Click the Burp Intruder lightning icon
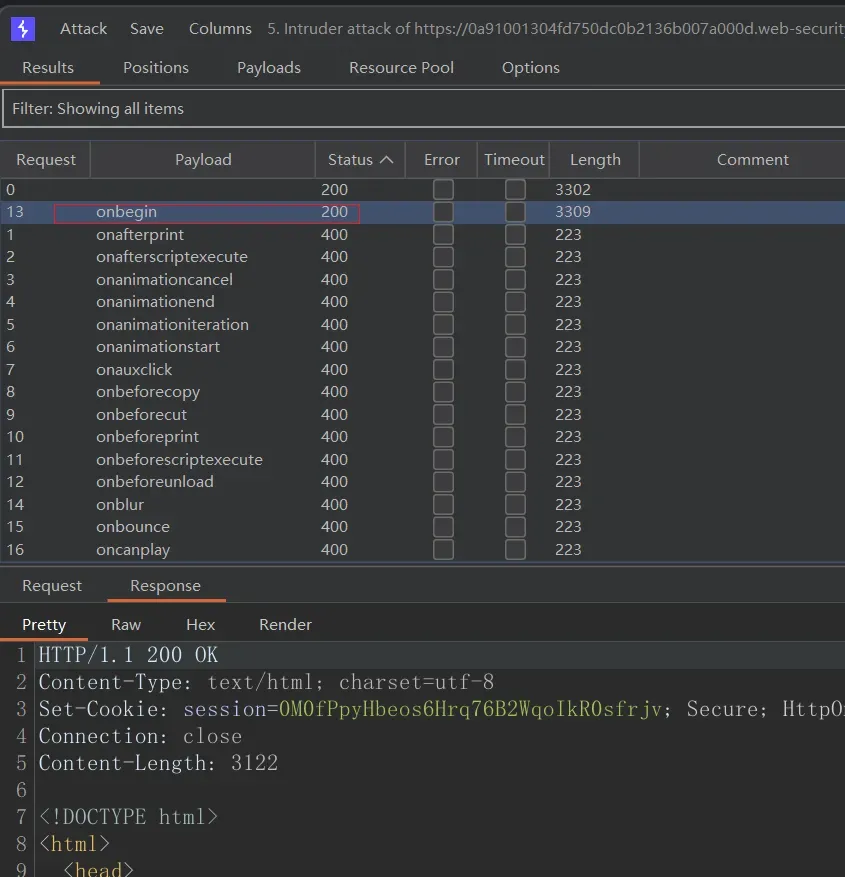Viewport: 845px width, 877px height. coord(23,29)
